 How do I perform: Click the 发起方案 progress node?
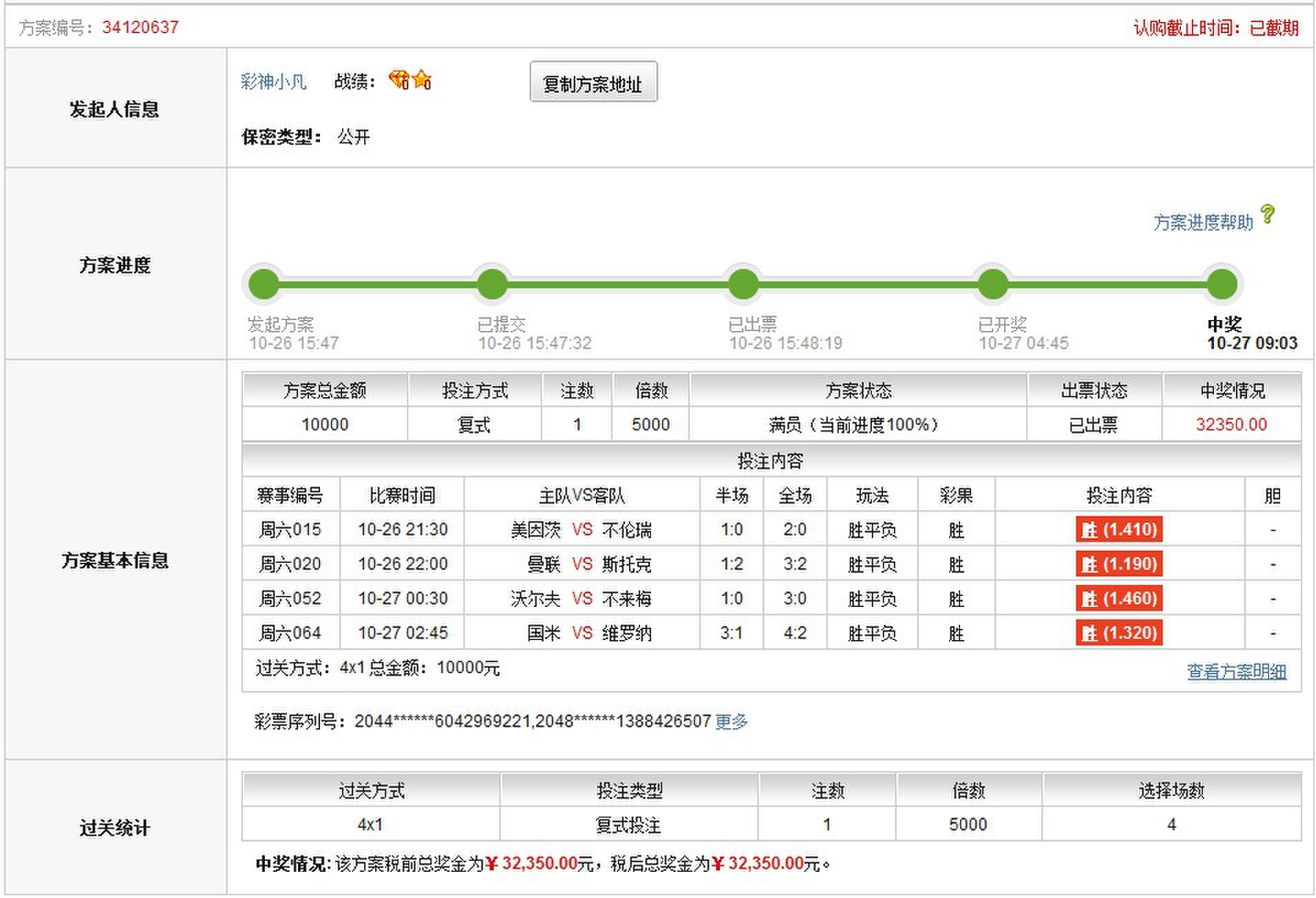point(263,284)
